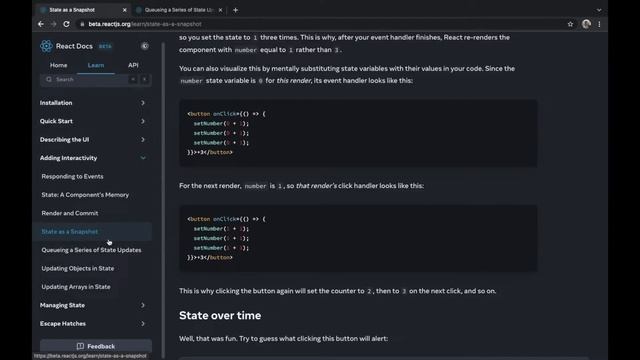Screen dimensions: 640x360
Task: Click the search magnifier icon
Action: click(49, 79)
